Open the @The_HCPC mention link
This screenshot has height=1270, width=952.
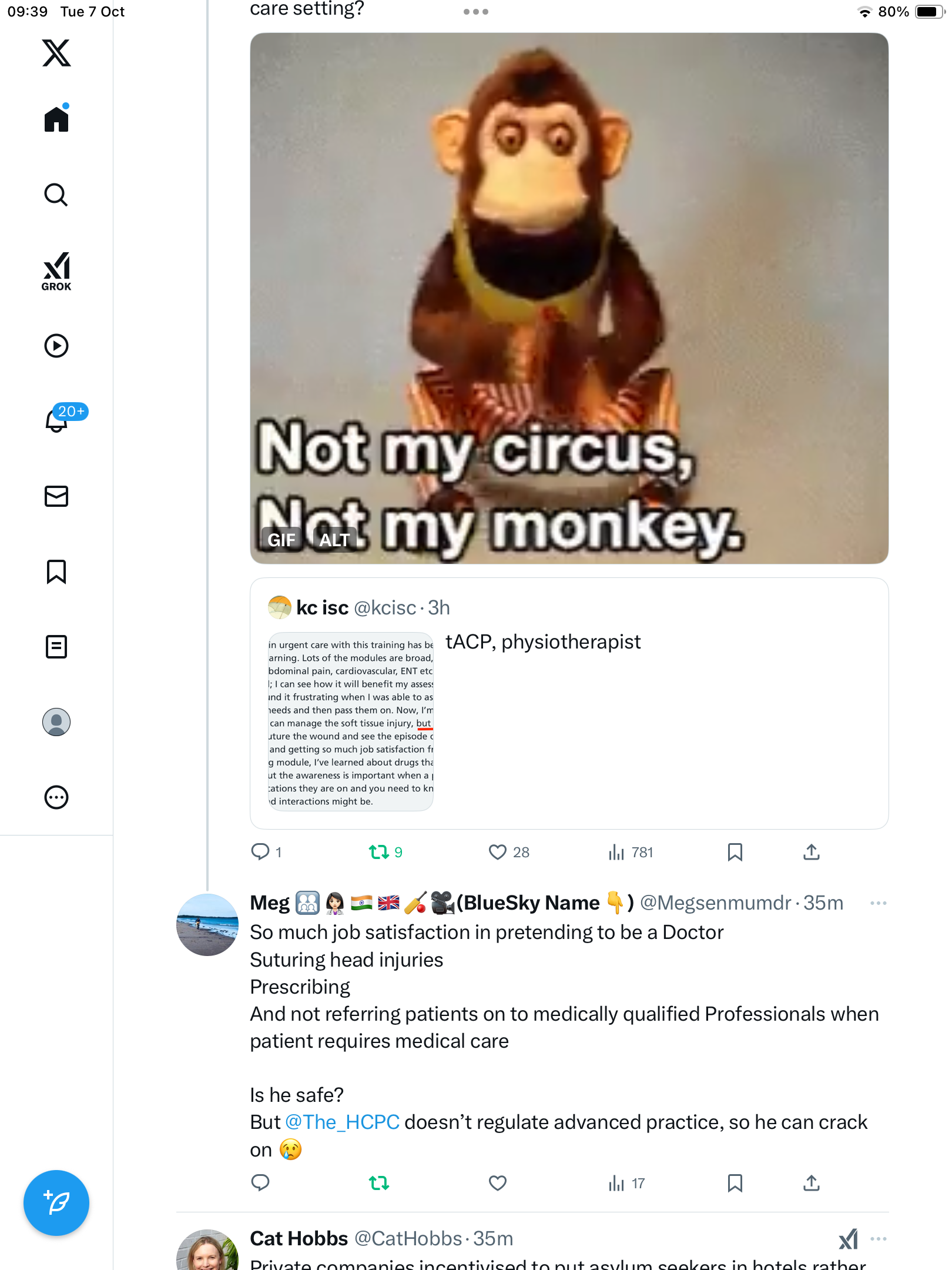342,1122
